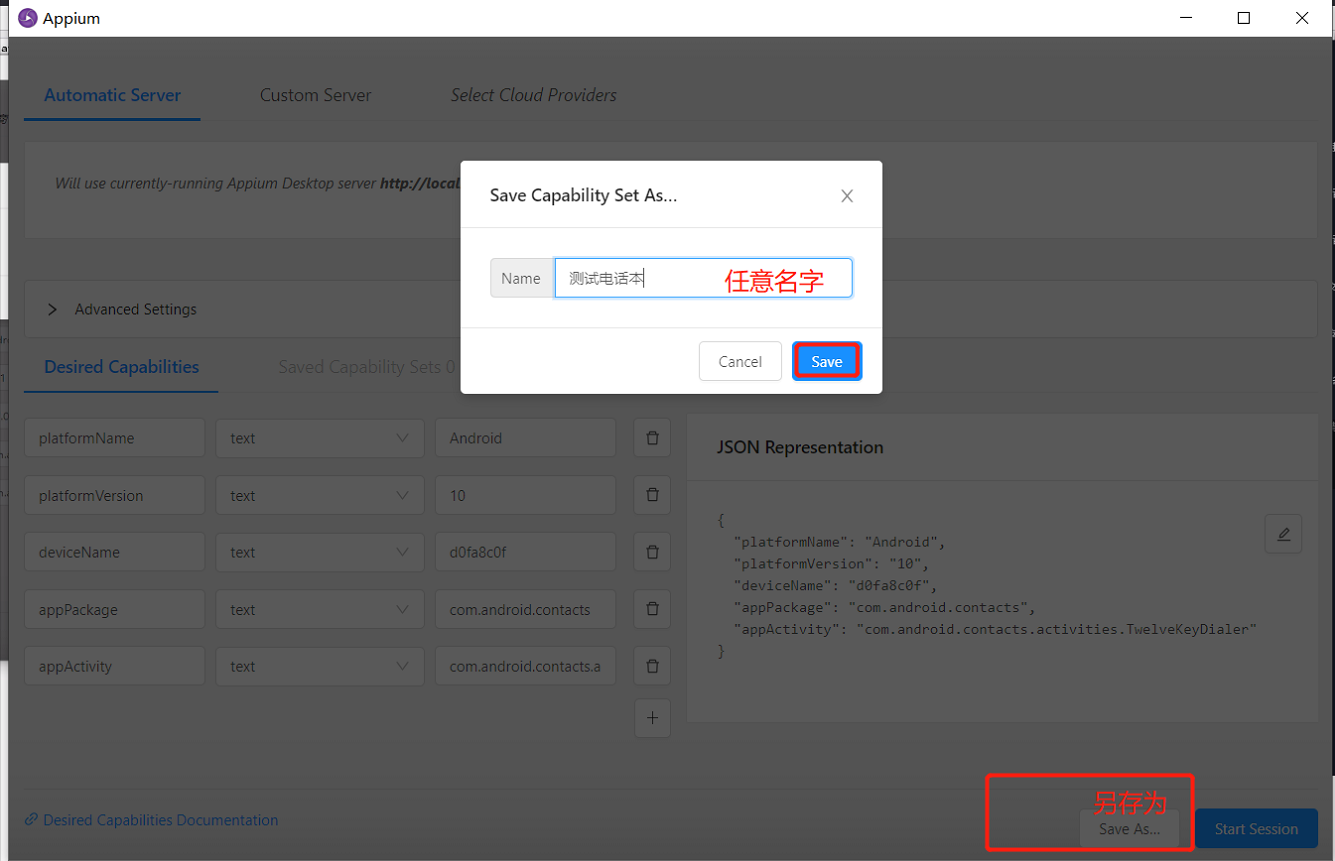
Task: Edit the deviceName name field
Action: [x=114, y=552]
